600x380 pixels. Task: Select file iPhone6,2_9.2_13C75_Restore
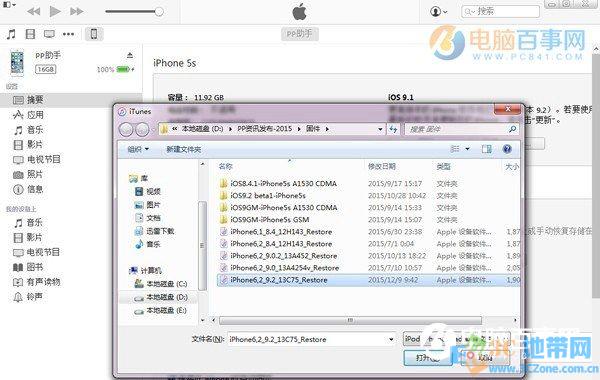pos(368,280)
